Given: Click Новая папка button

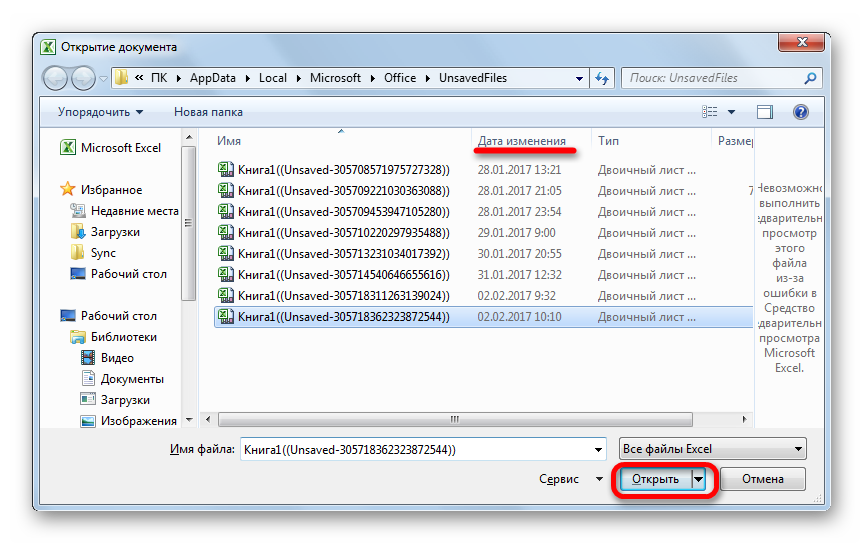Looking at the screenshot, I should [208, 112].
